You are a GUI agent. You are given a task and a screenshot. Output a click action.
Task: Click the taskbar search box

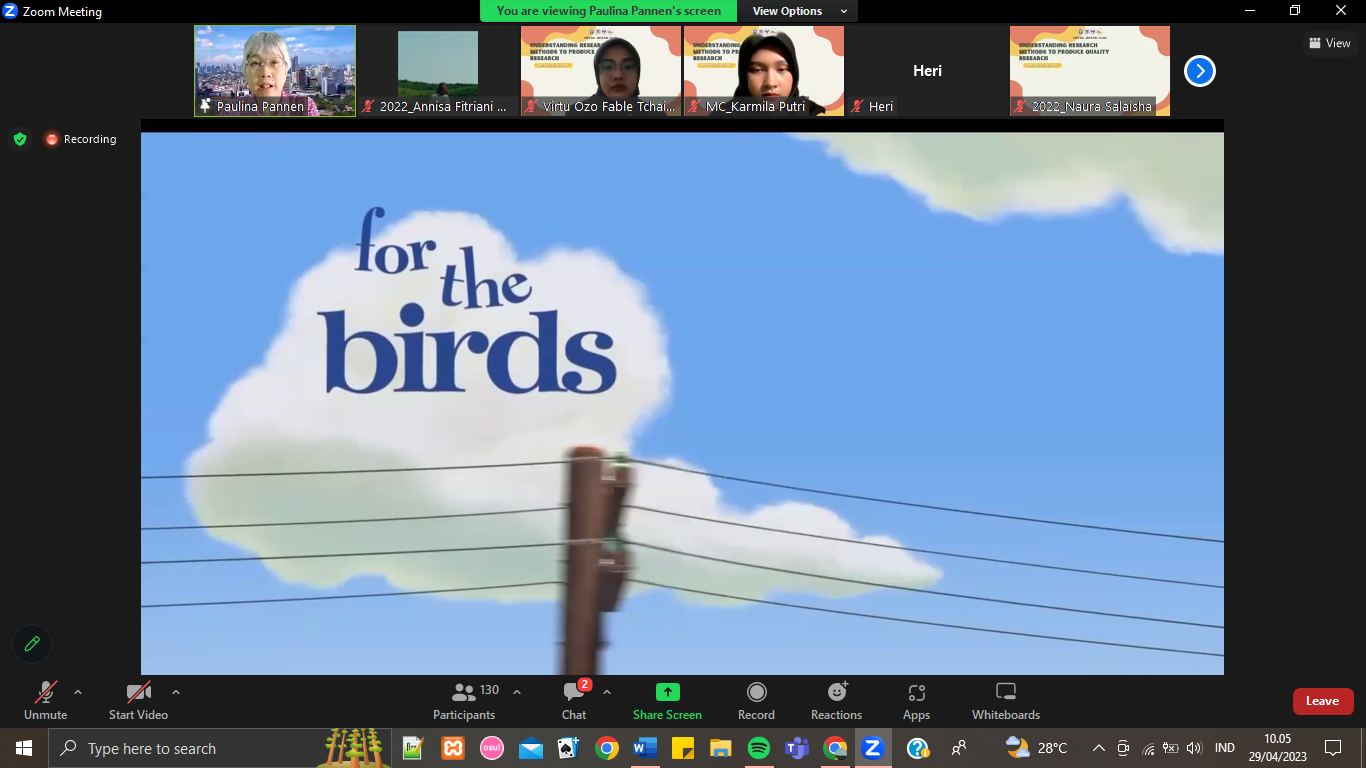[x=221, y=748]
